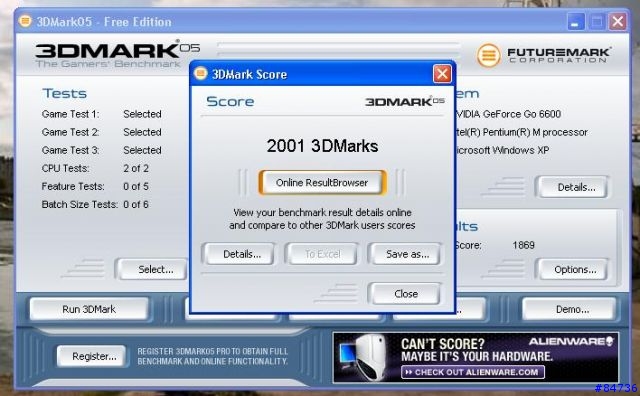
Task: Click the Pentium(R) M processor entry
Action: [x=522, y=132]
